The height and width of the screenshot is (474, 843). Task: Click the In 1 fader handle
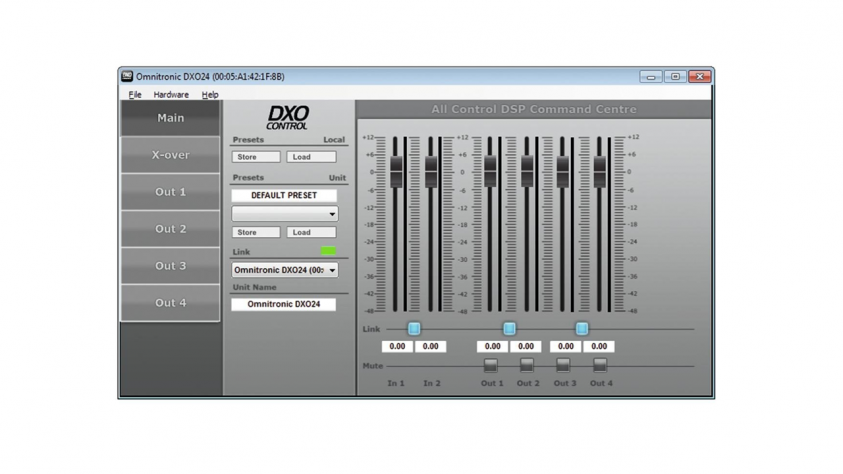pyautogui.click(x=396, y=172)
